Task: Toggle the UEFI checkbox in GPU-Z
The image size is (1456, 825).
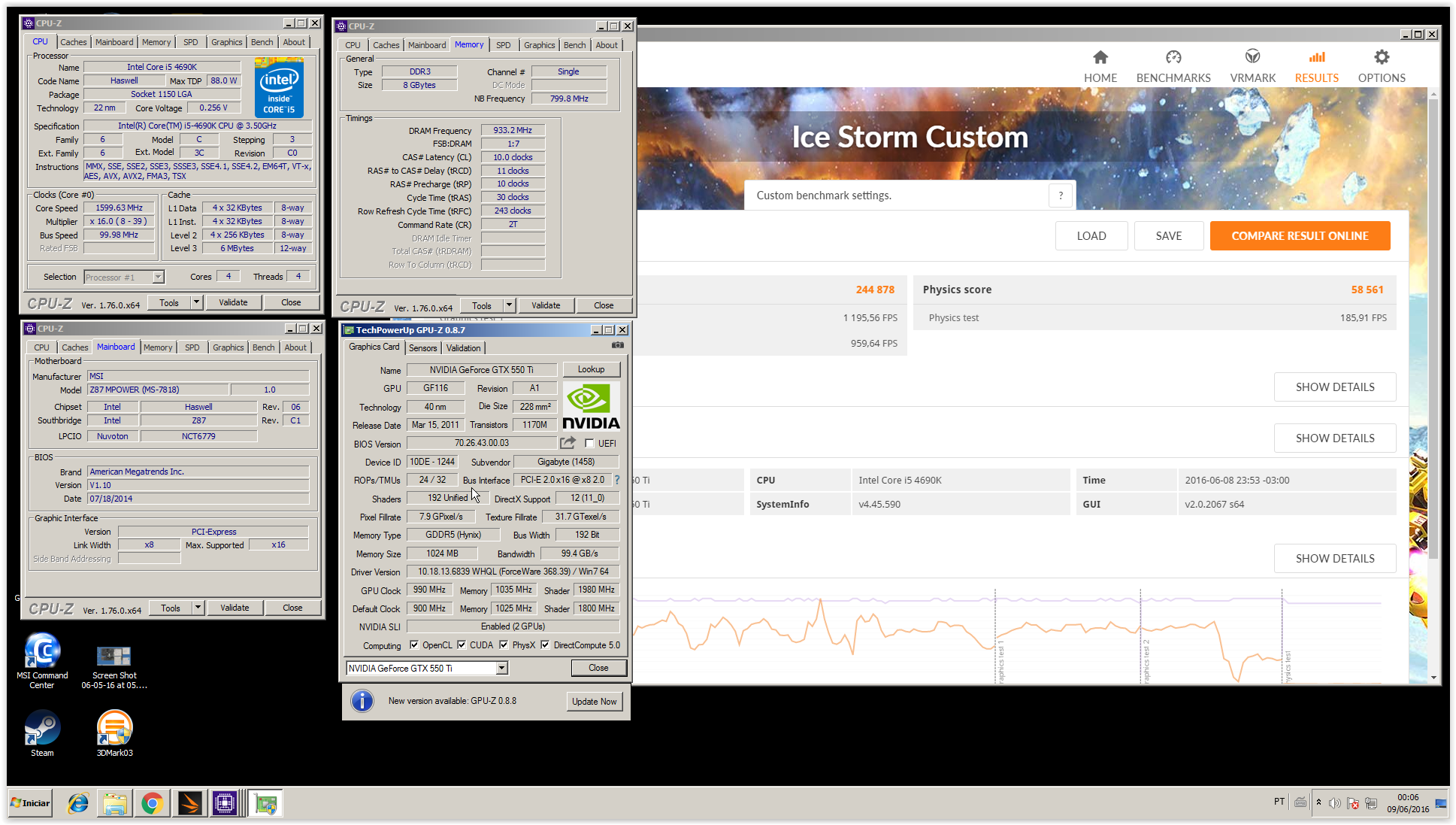Action: tap(589, 443)
